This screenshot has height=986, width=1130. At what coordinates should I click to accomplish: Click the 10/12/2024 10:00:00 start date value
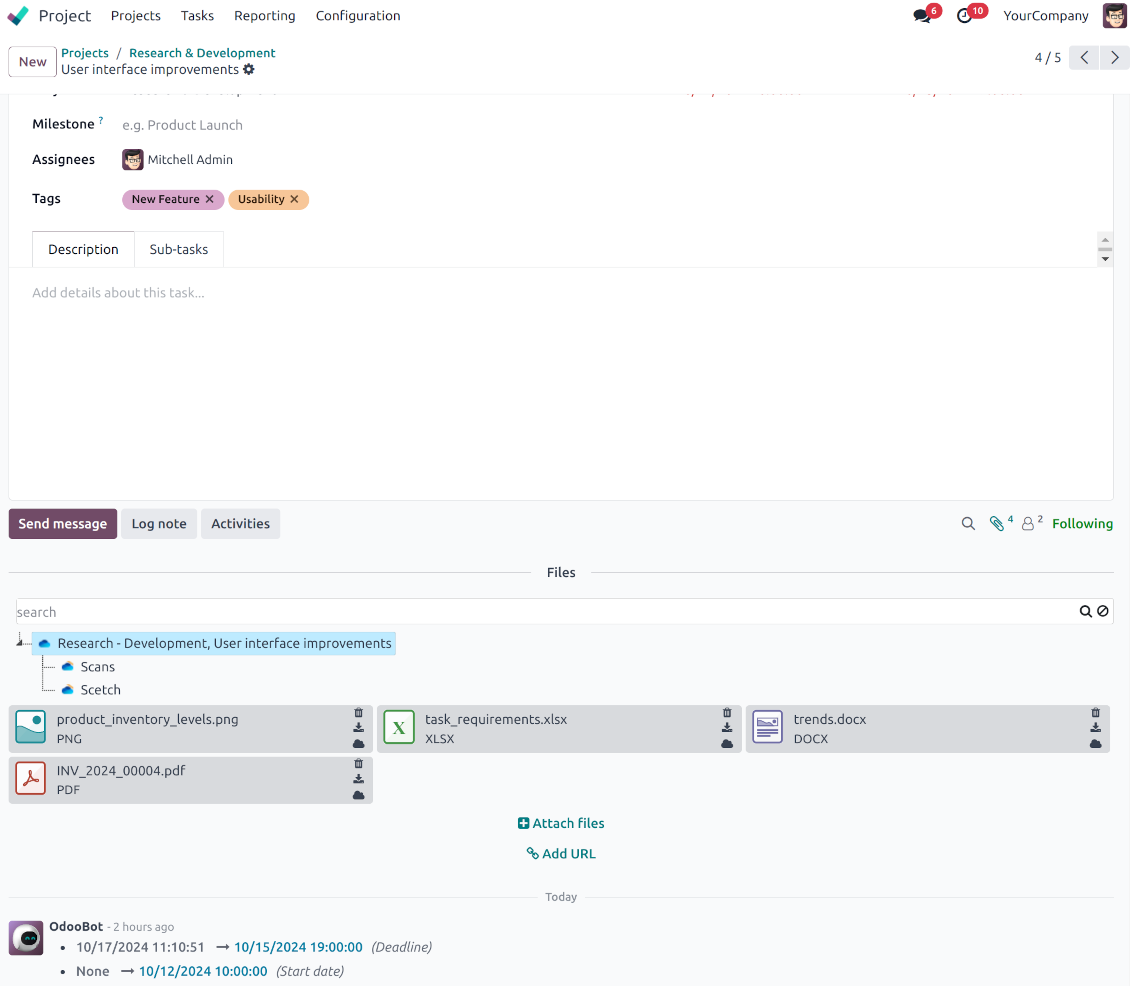click(x=203, y=972)
